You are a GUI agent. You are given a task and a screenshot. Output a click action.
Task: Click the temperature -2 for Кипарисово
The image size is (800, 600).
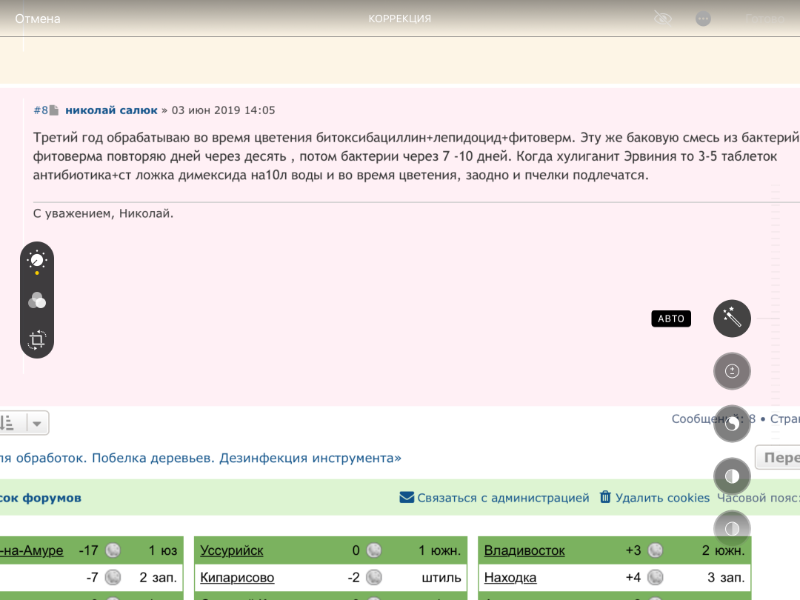point(354,577)
